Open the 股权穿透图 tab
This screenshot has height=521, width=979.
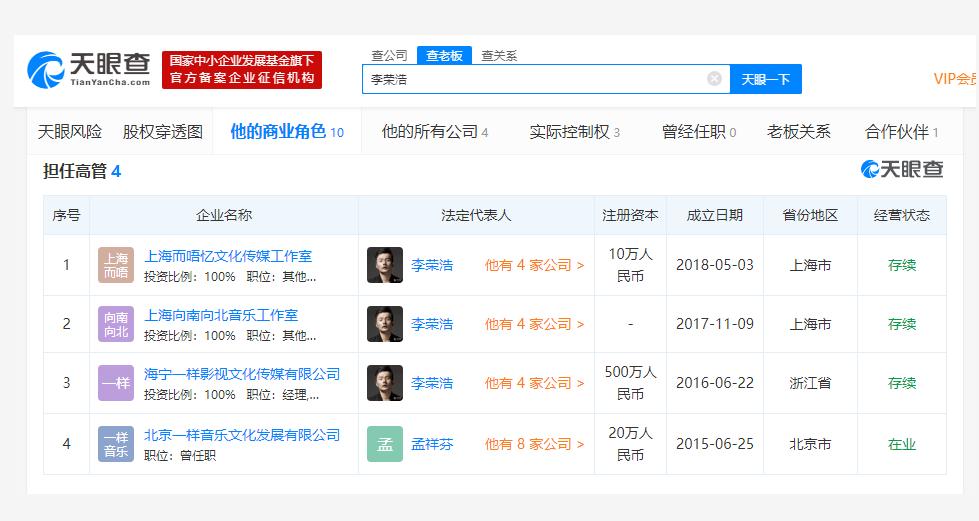(x=162, y=132)
